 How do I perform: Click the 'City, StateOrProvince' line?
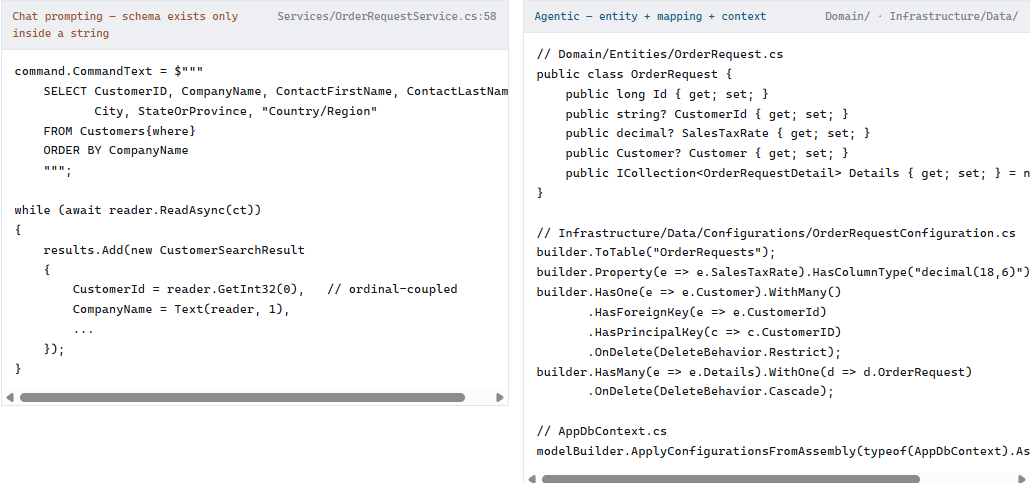(x=236, y=111)
